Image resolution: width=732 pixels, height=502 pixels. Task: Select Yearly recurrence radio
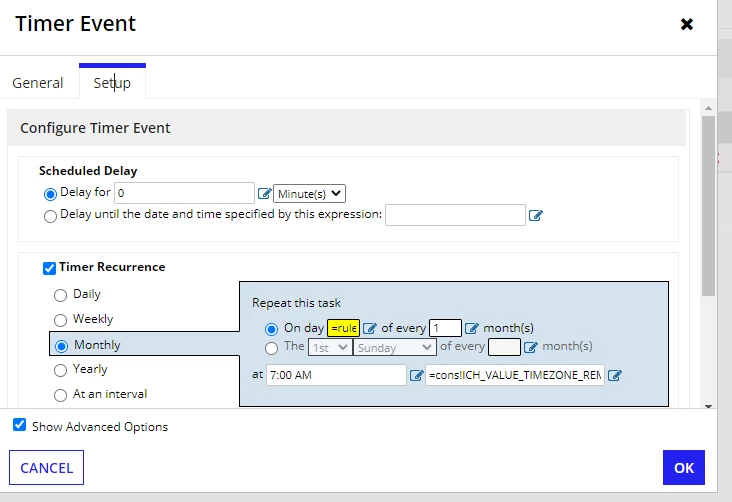click(x=60, y=370)
